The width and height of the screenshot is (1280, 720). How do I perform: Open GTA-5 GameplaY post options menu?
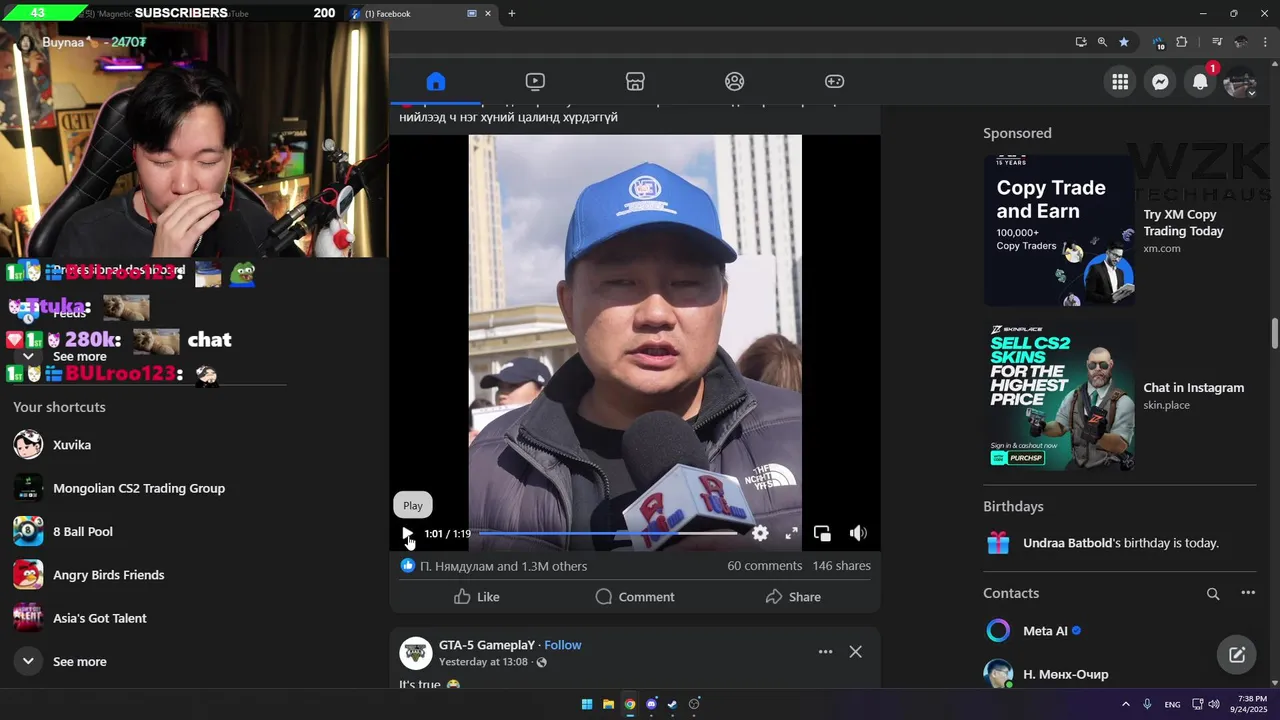(825, 652)
